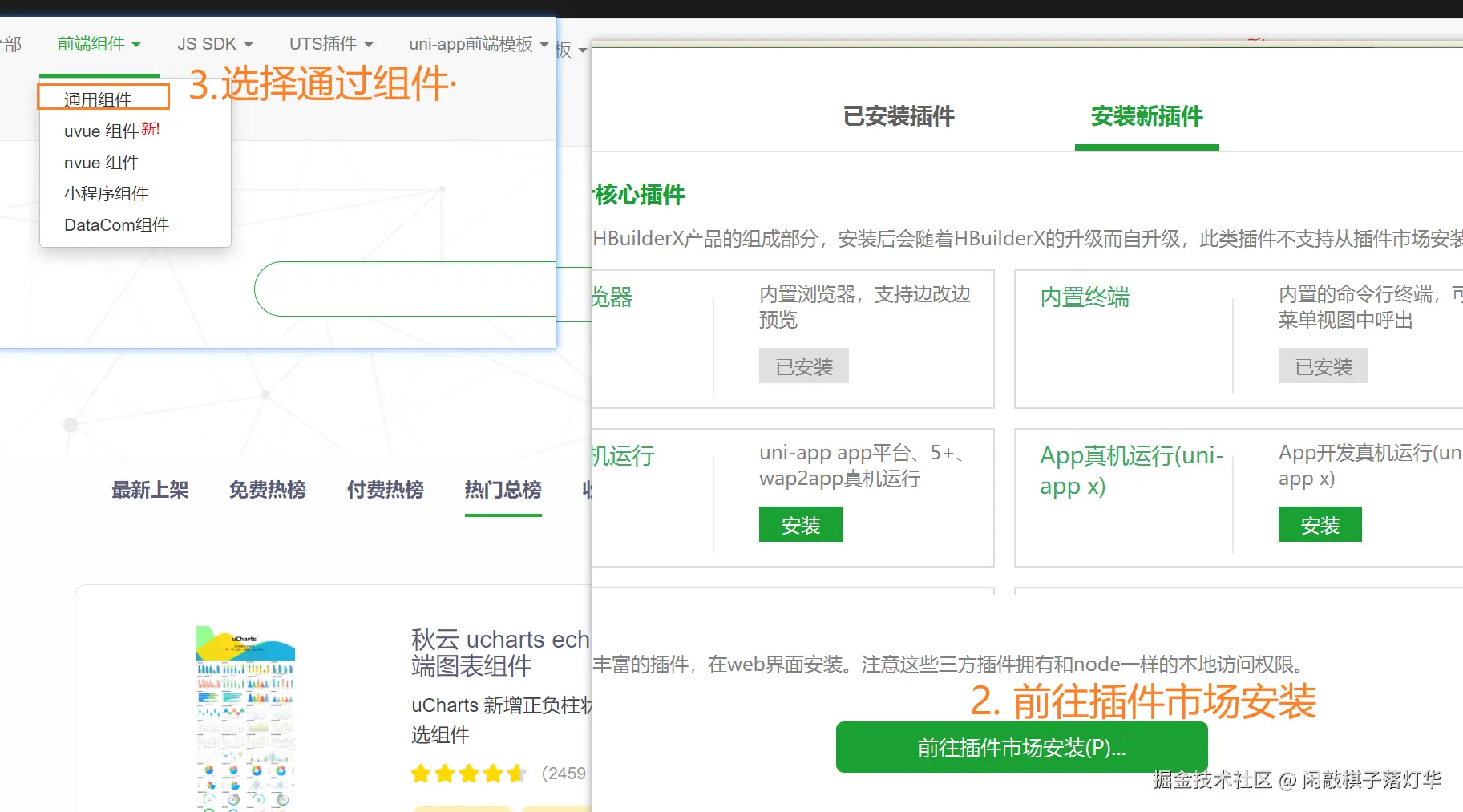
Task: Click the HBuilderX产品的组成部分 description line
Action: (1028, 239)
